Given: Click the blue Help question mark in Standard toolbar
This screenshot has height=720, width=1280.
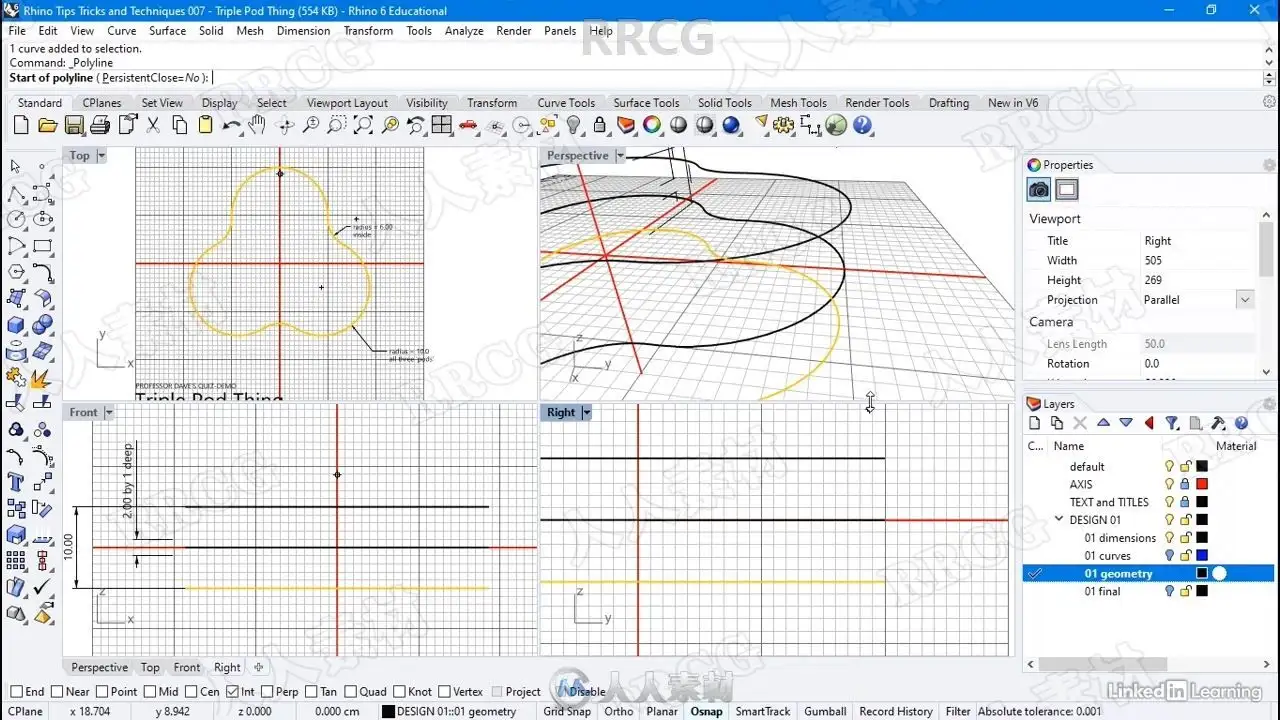Looking at the screenshot, I should [x=862, y=125].
